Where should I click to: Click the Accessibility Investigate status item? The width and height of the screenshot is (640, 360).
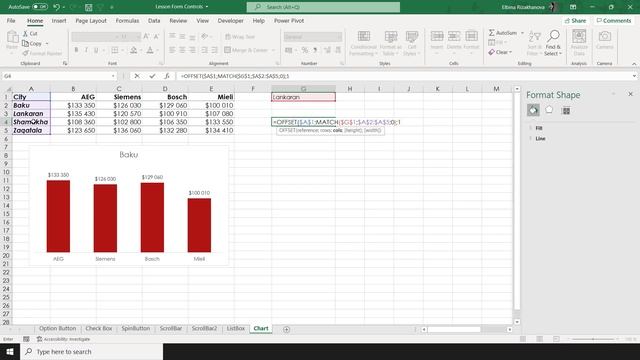(63, 339)
